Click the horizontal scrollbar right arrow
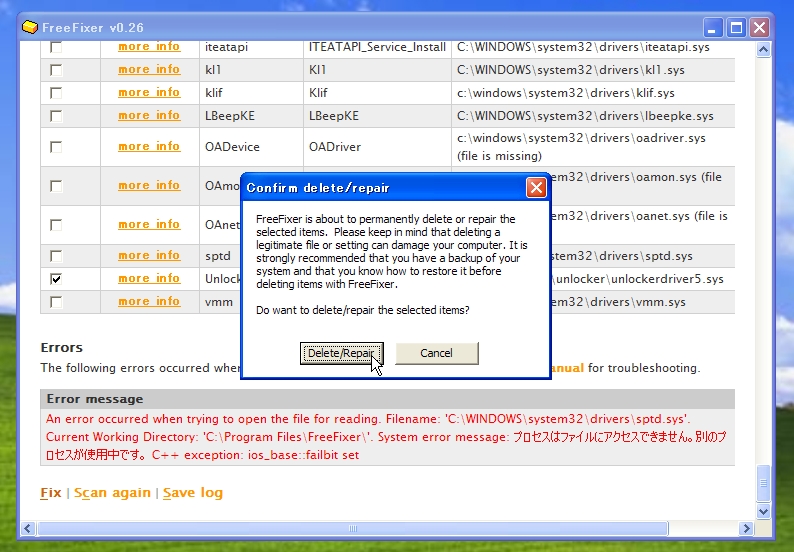The height and width of the screenshot is (552, 794). pyautogui.click(x=745, y=529)
